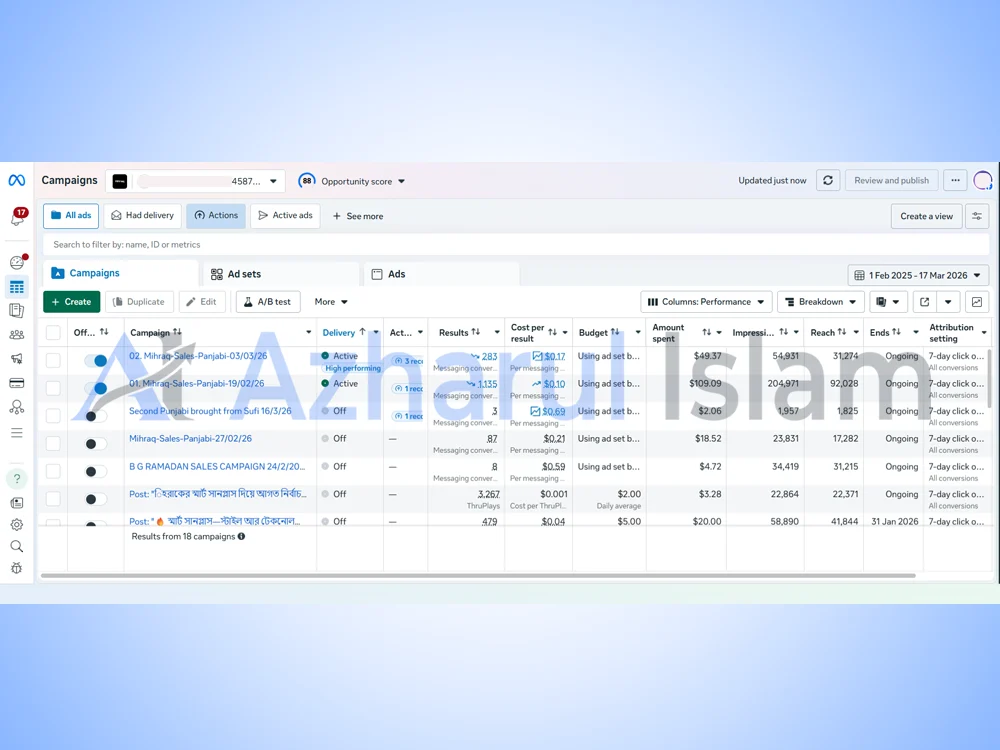Open the notifications bell with 17 badge
This screenshot has width=1000, height=750.
(18, 217)
